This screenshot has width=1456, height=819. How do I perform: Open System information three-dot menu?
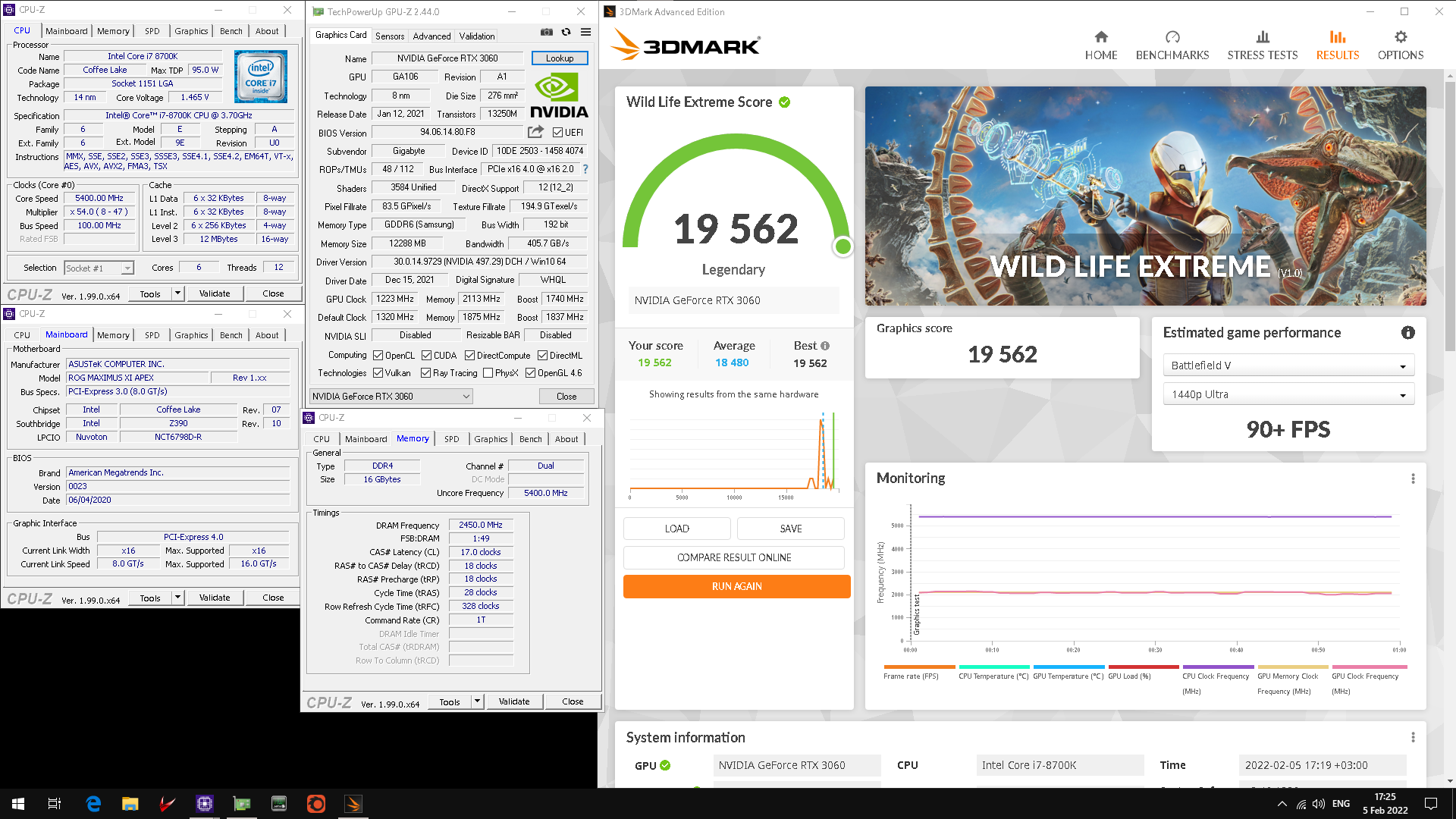[1413, 738]
